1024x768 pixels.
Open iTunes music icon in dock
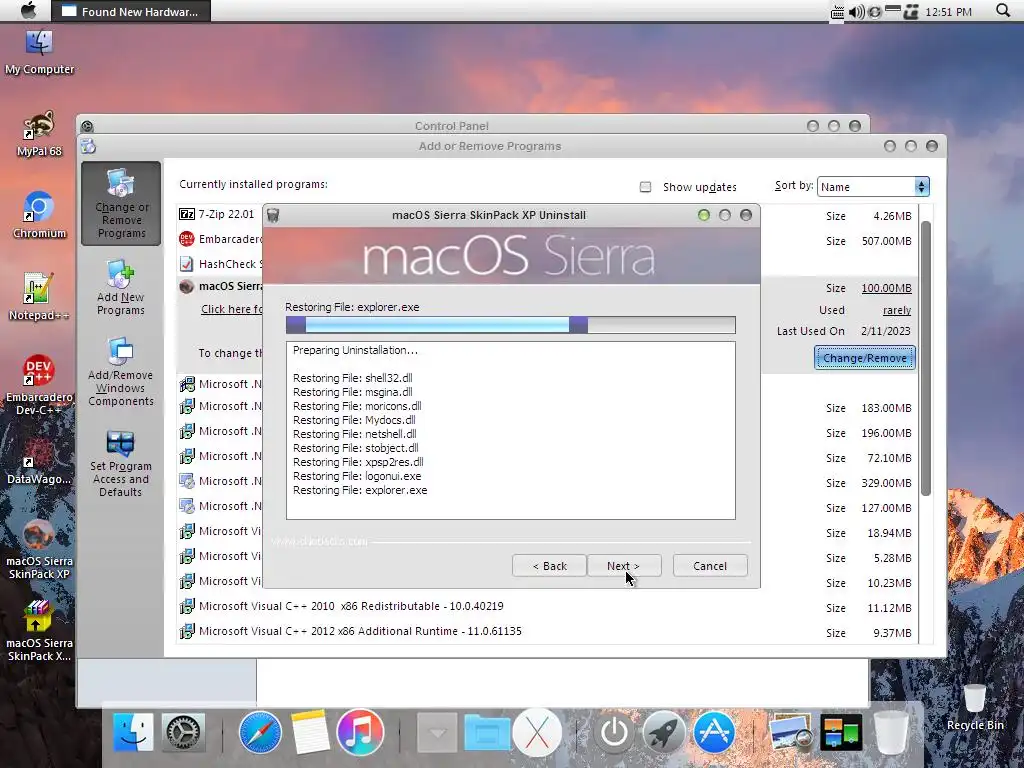360,732
